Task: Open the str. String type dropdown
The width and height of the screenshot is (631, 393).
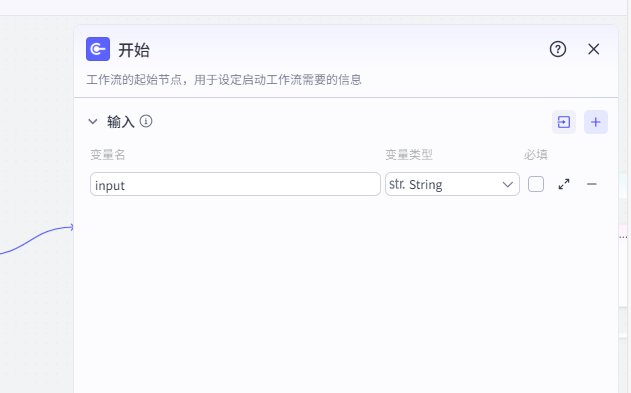Action: [452, 184]
